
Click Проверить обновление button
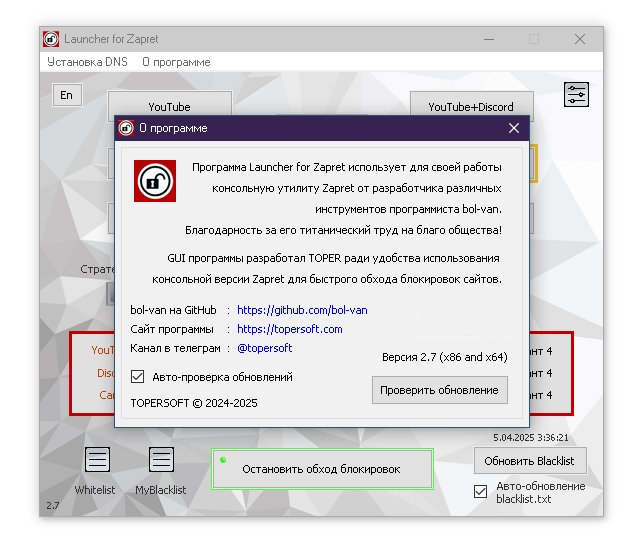[x=439, y=390]
